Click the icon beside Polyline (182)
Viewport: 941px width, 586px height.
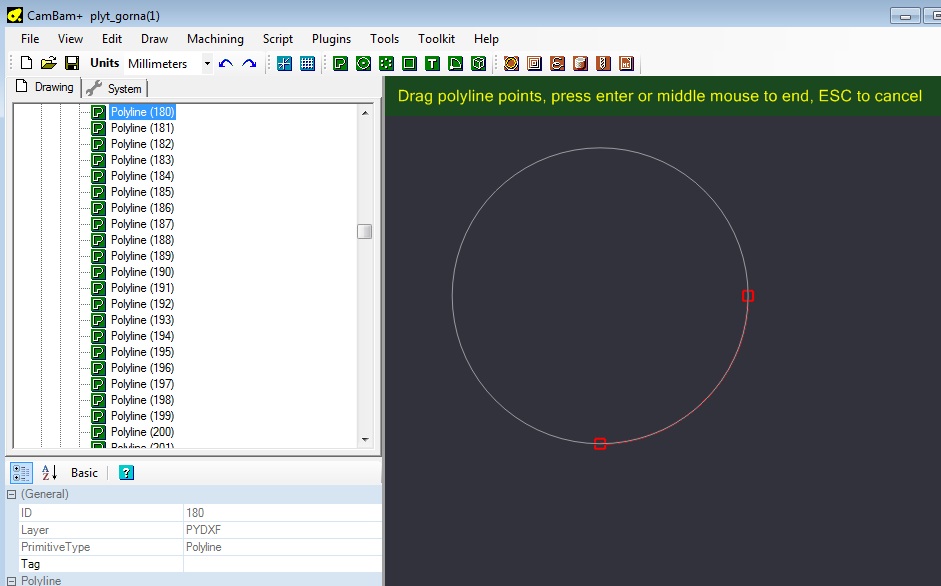click(98, 144)
